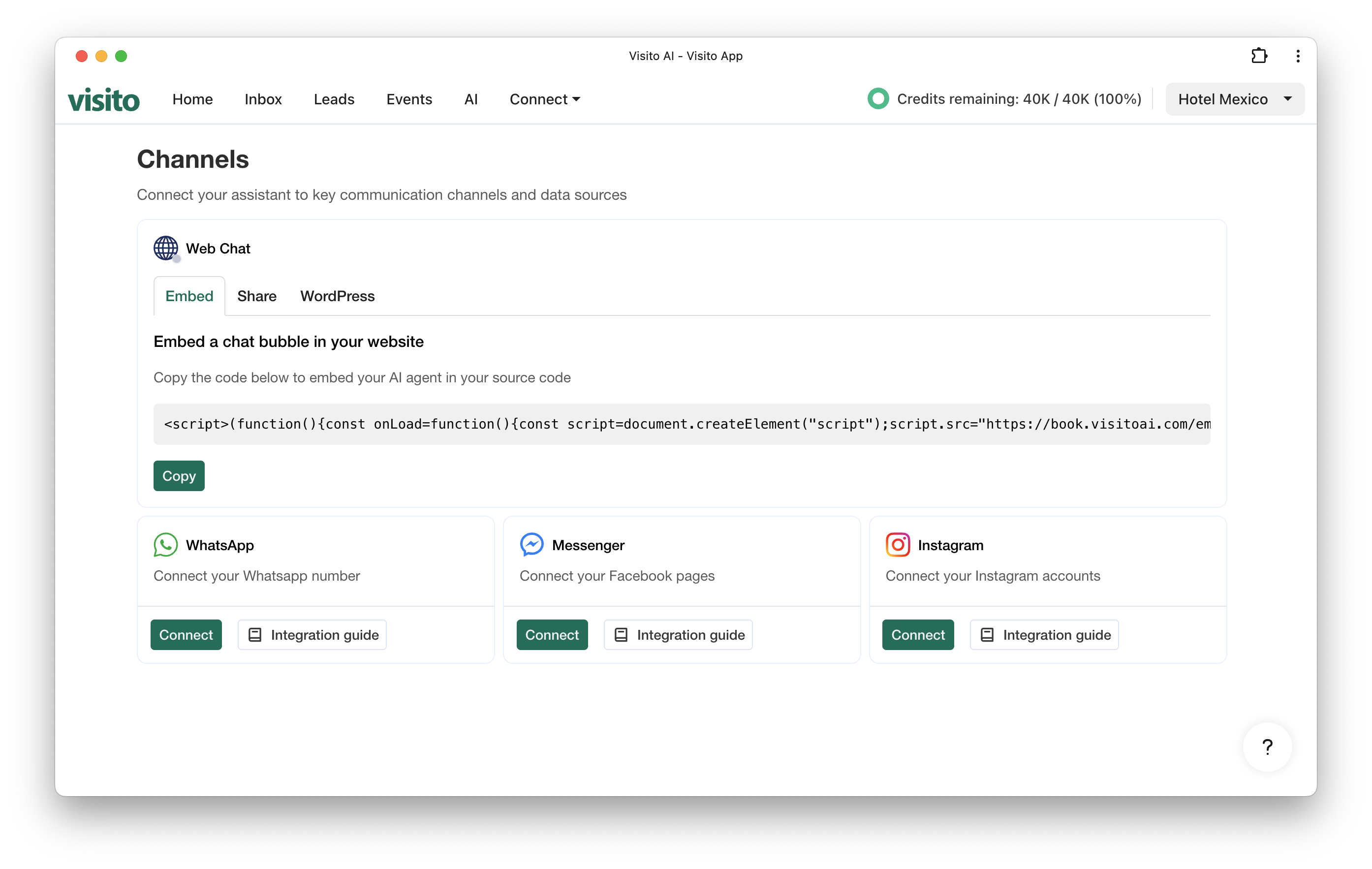Expand the Hotel Mexico dropdown arrow

click(x=1288, y=98)
